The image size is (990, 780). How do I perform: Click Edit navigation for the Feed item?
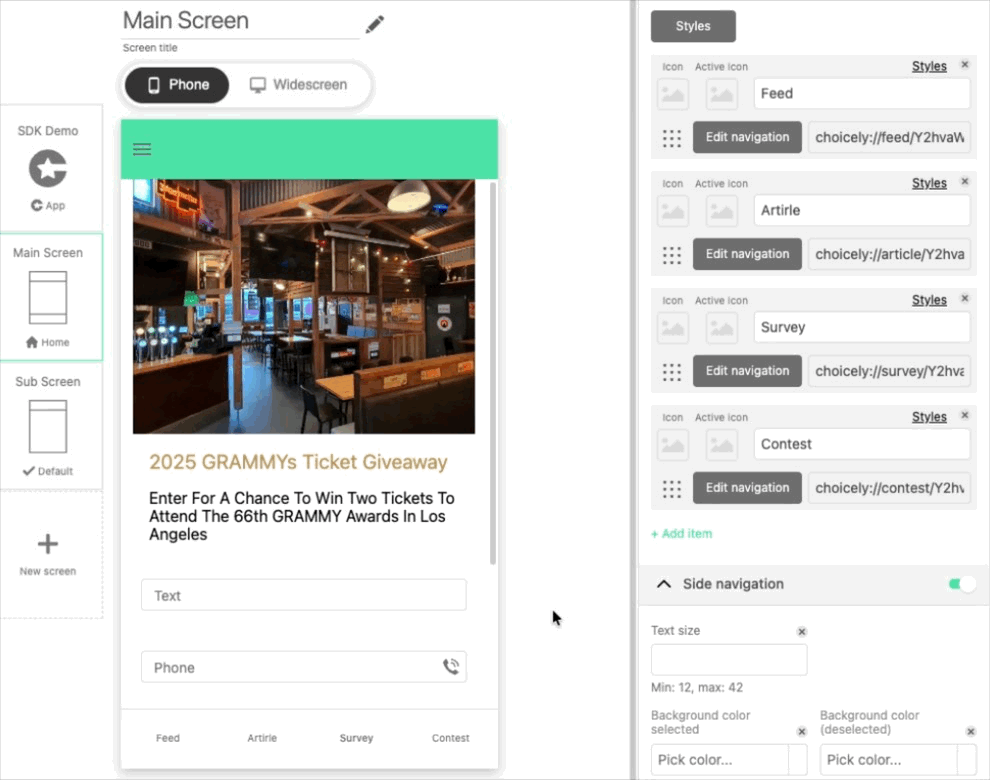click(747, 137)
